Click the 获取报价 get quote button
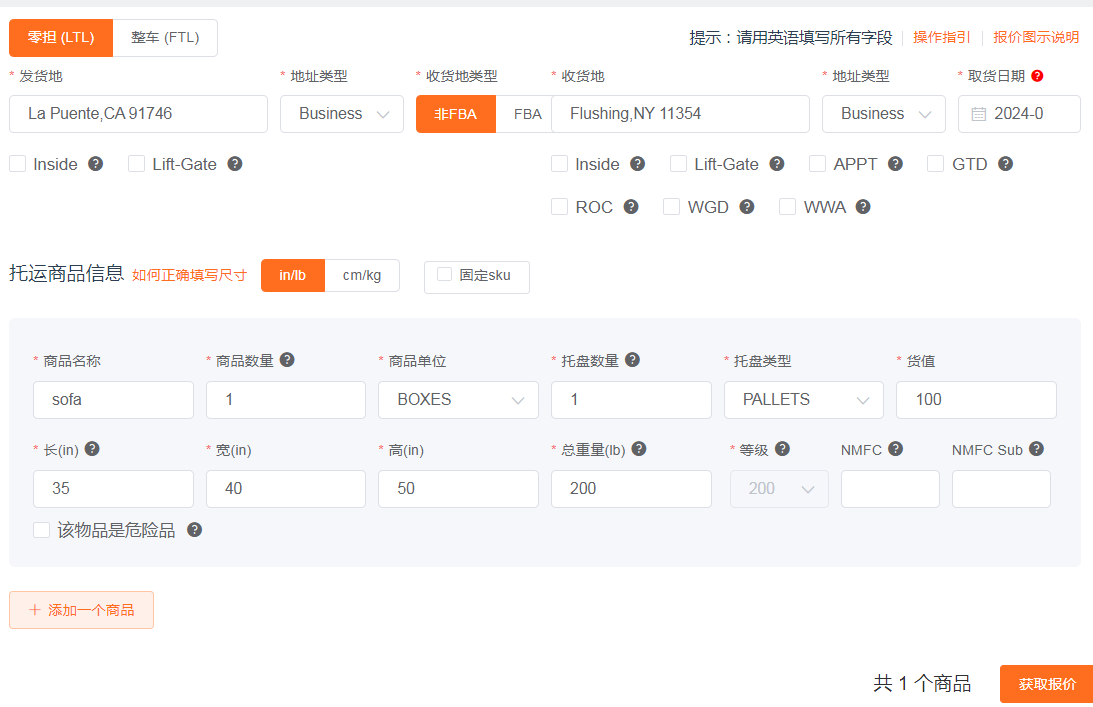The image size is (1093, 707). (1046, 684)
